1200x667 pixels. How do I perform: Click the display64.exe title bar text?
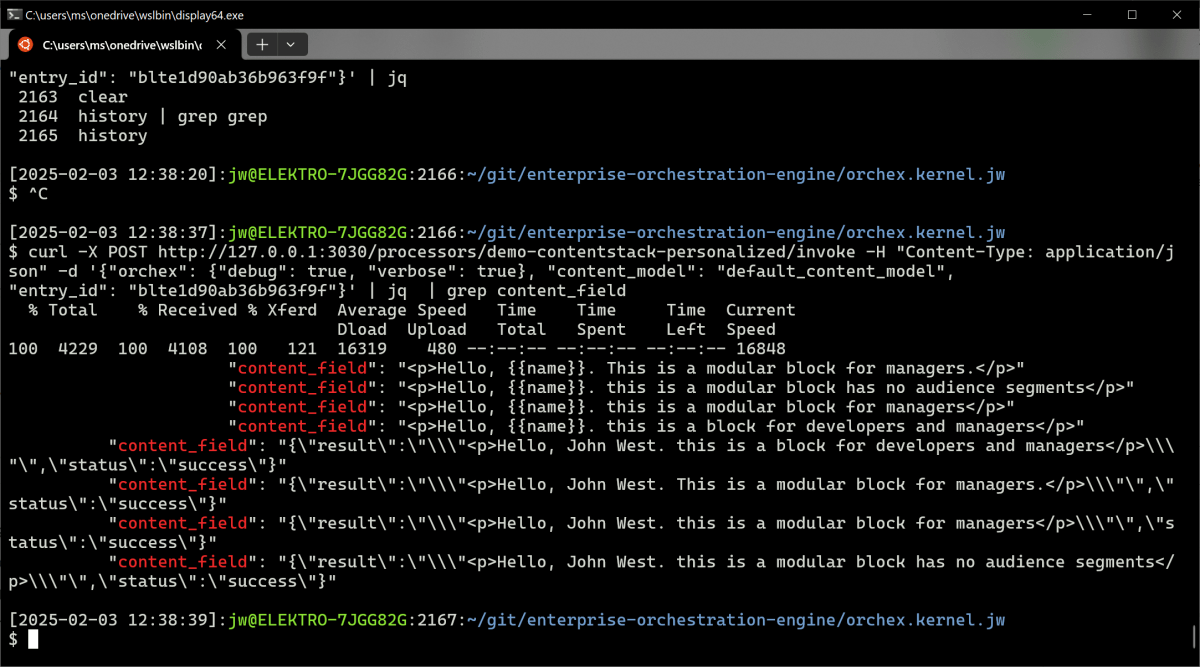coord(134,15)
